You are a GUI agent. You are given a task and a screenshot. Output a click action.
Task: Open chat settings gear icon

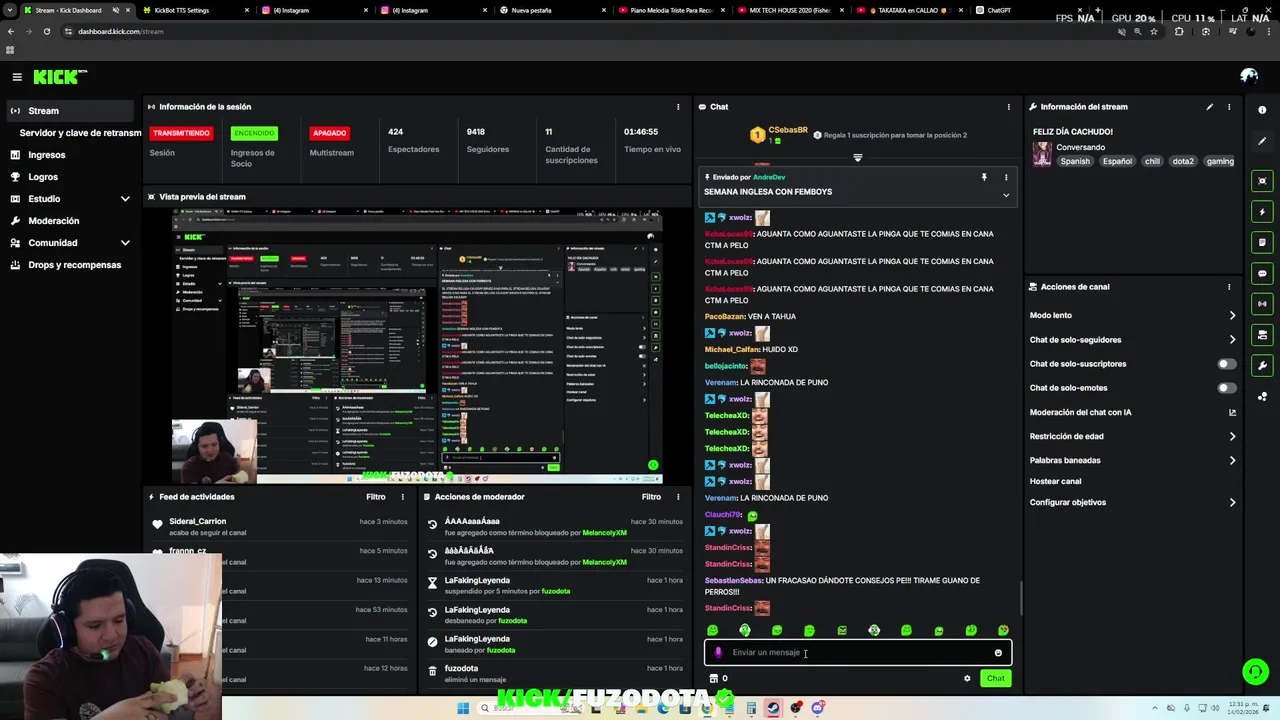tap(967, 678)
